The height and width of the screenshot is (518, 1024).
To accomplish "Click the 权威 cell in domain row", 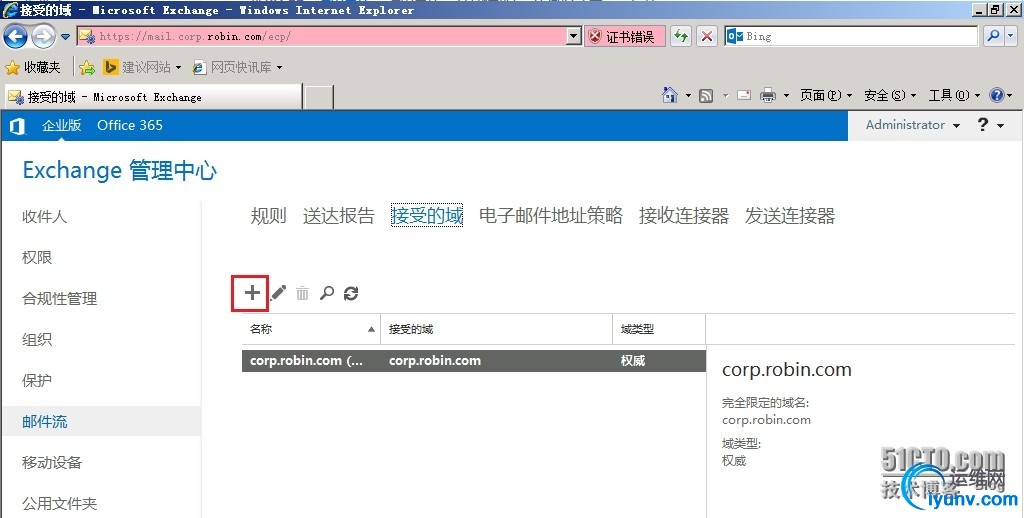I will [633, 361].
